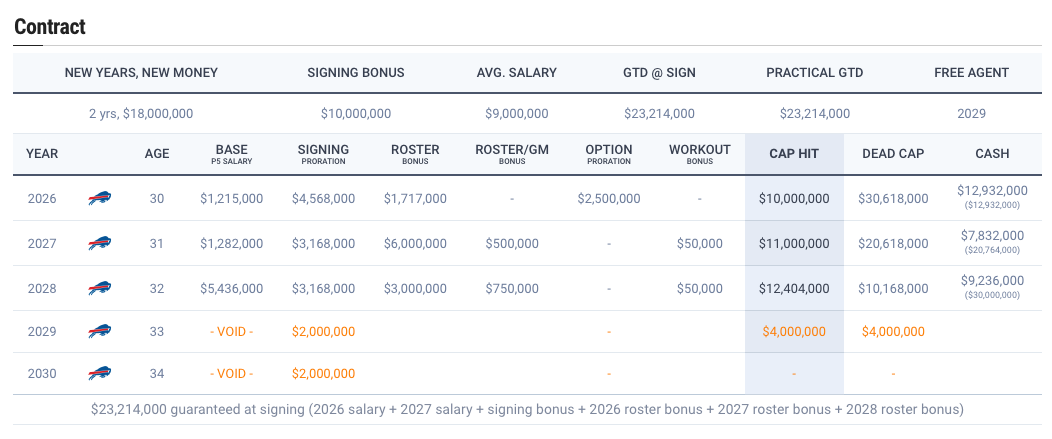Click the 2026 dead cap value $30,618,000
1052x439 pixels.
click(893, 199)
